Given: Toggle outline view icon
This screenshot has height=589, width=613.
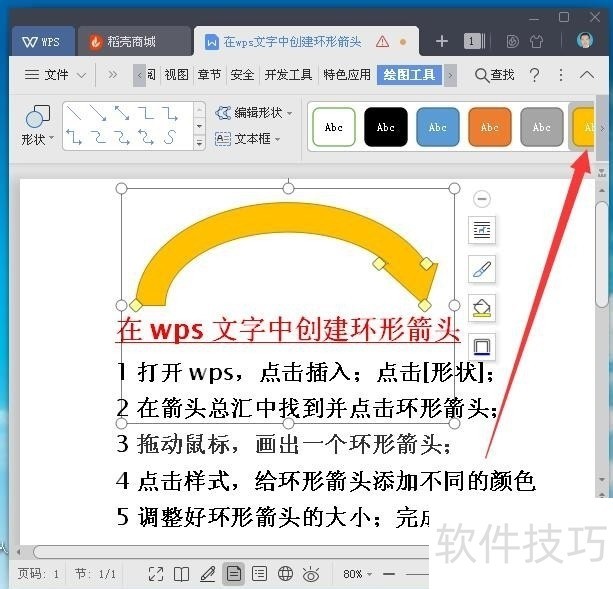Looking at the screenshot, I should click(260, 574).
